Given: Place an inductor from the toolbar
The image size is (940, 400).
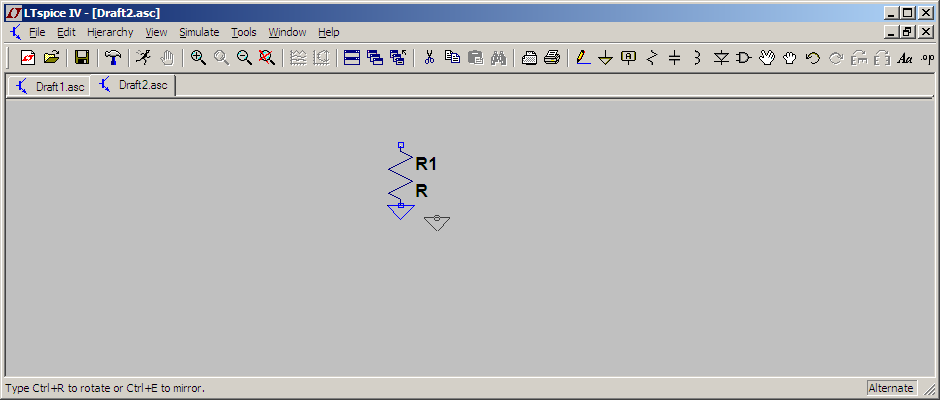Looking at the screenshot, I should [x=697, y=58].
